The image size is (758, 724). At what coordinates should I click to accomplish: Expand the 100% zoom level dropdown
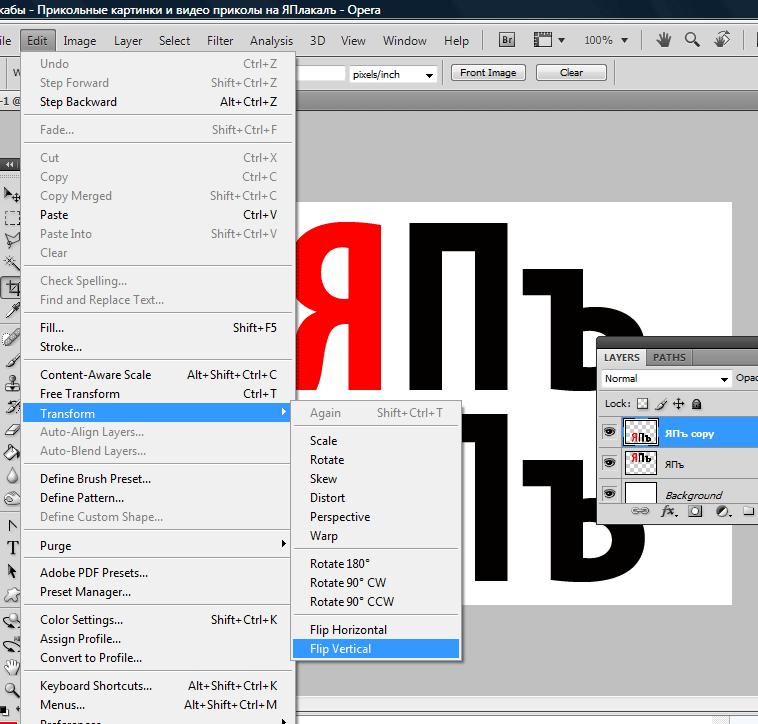tap(624, 40)
